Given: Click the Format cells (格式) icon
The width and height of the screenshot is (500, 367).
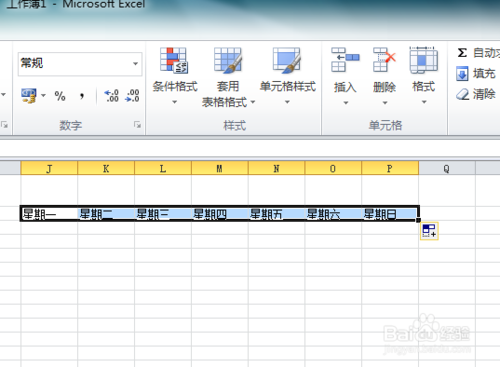Looking at the screenshot, I should tap(423, 60).
